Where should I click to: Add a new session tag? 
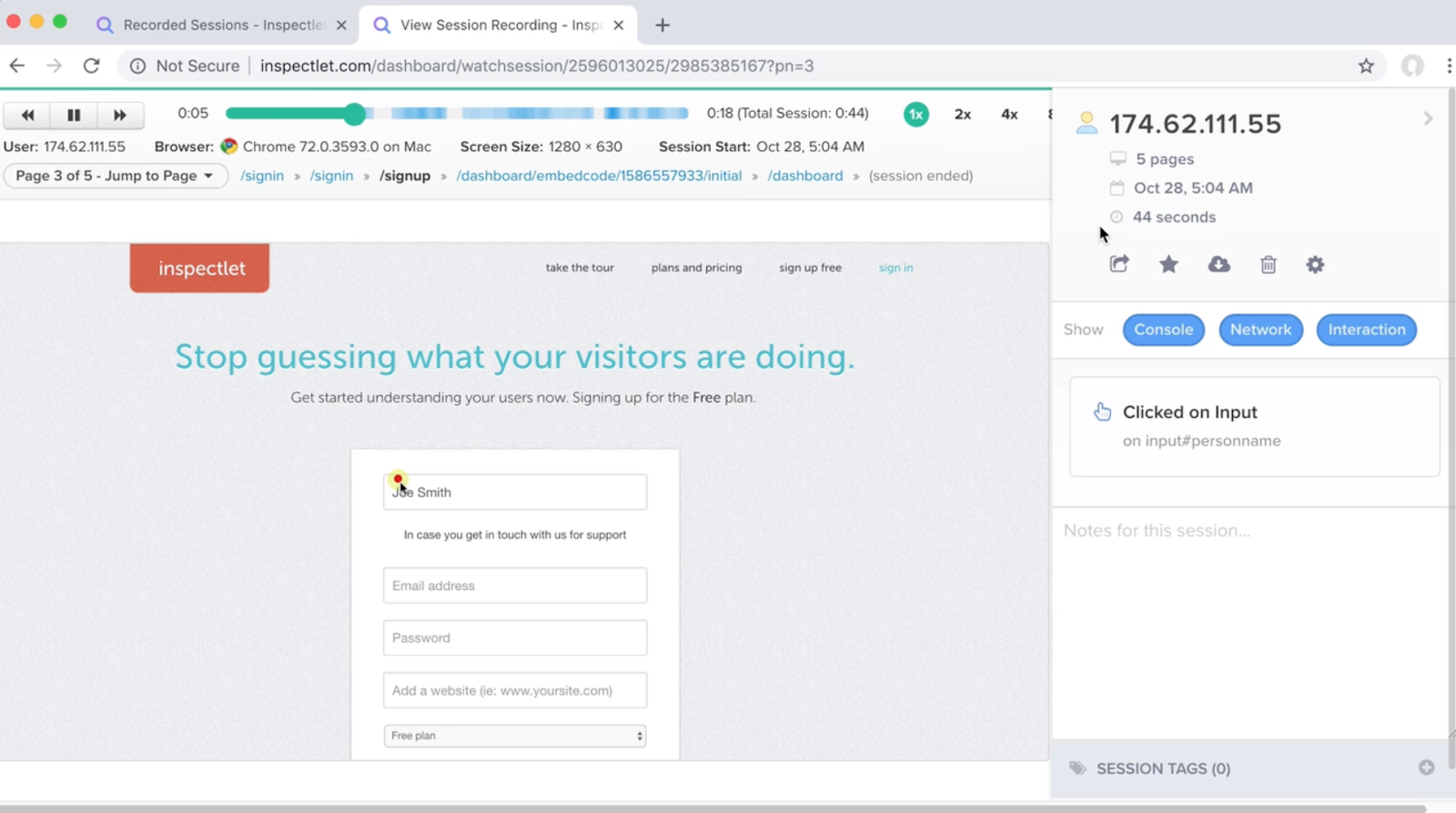[x=1427, y=767]
